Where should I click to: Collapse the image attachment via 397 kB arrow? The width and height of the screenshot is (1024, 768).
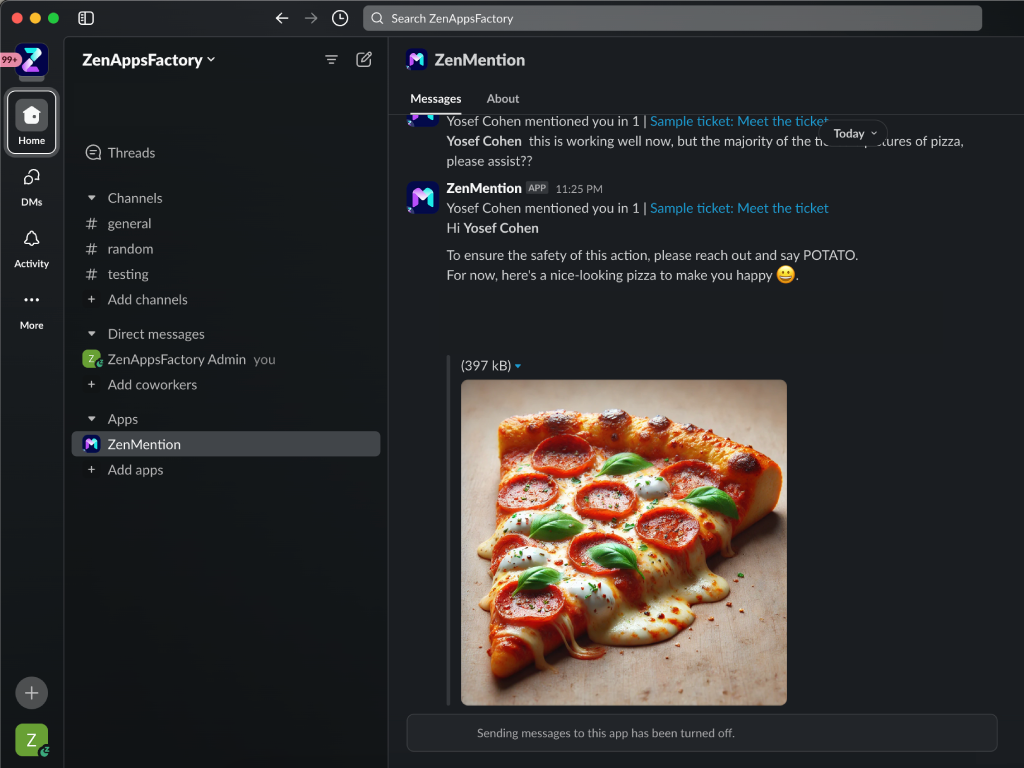click(x=518, y=367)
